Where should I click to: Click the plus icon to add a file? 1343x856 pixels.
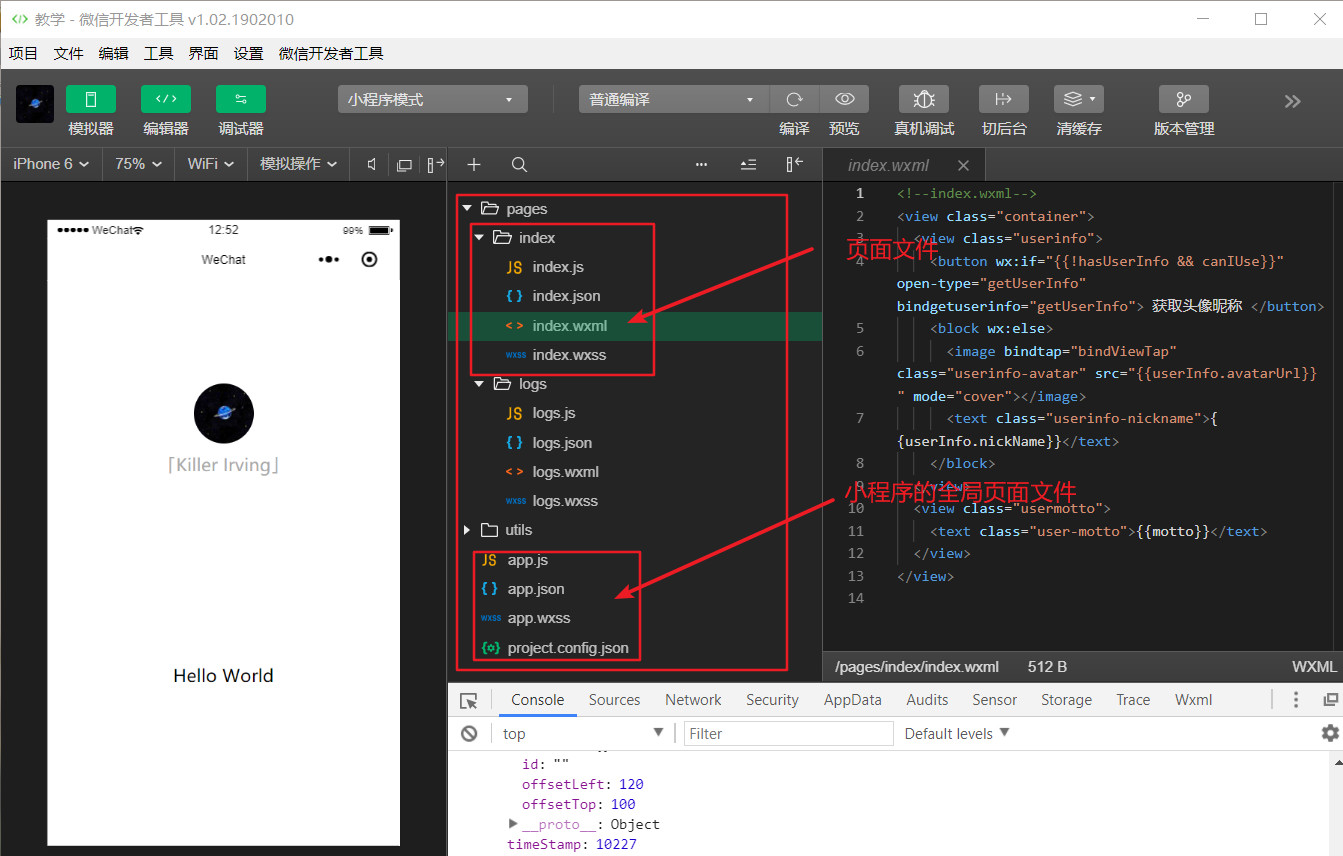coord(474,165)
